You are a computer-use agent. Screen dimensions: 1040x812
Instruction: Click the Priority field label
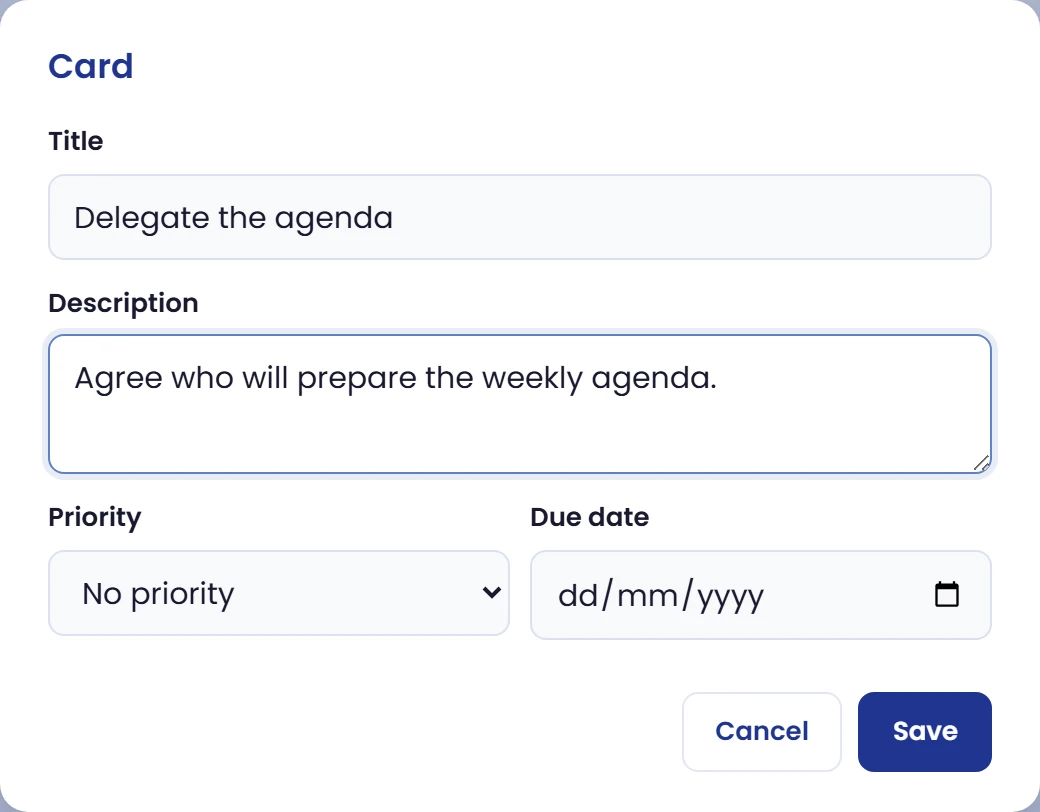point(95,517)
